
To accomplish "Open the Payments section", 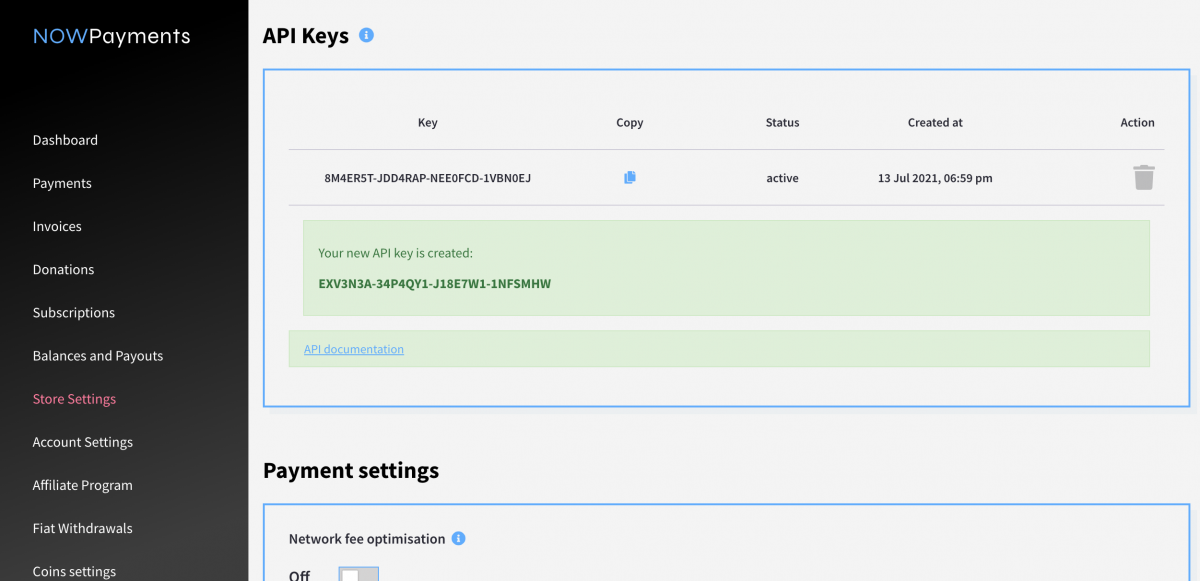I will [x=62, y=183].
